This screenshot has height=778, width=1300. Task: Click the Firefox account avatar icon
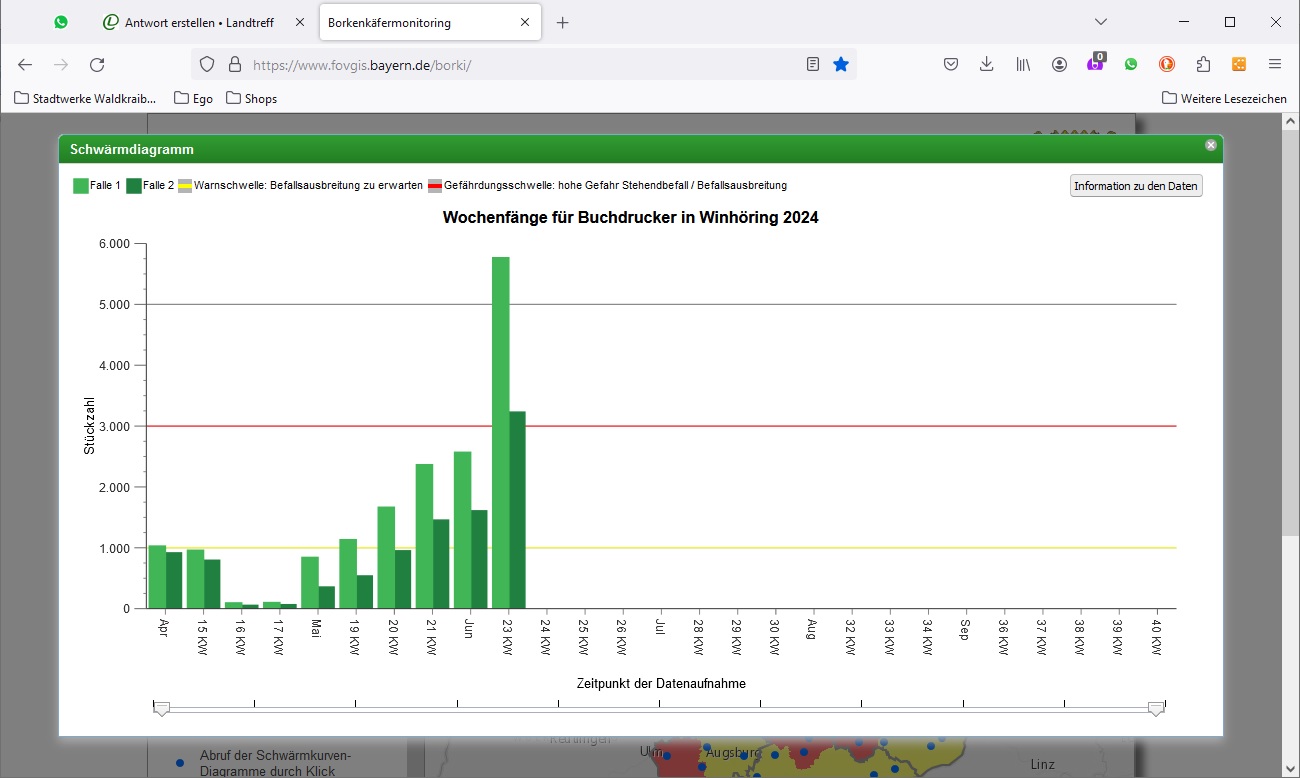1059,64
